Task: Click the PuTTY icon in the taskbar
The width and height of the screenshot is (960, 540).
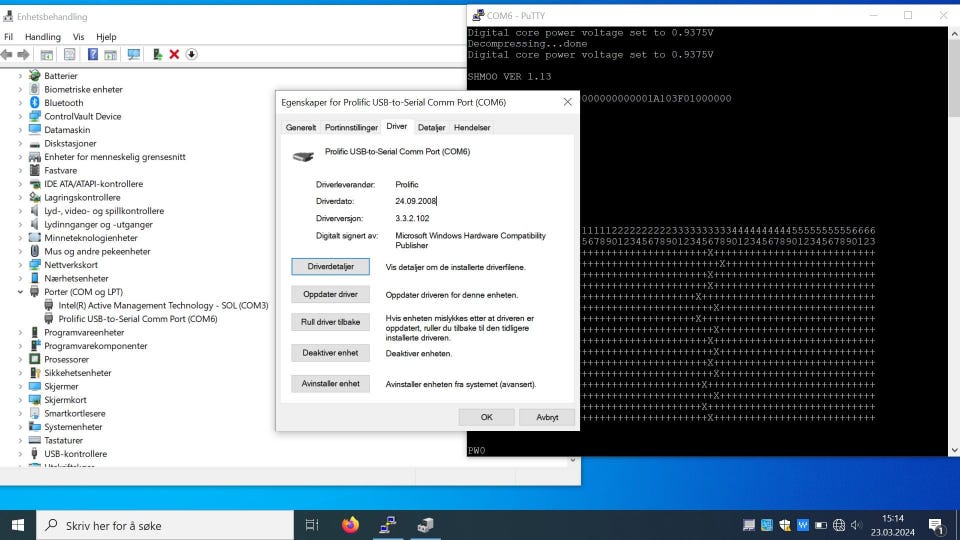Action: click(x=387, y=525)
